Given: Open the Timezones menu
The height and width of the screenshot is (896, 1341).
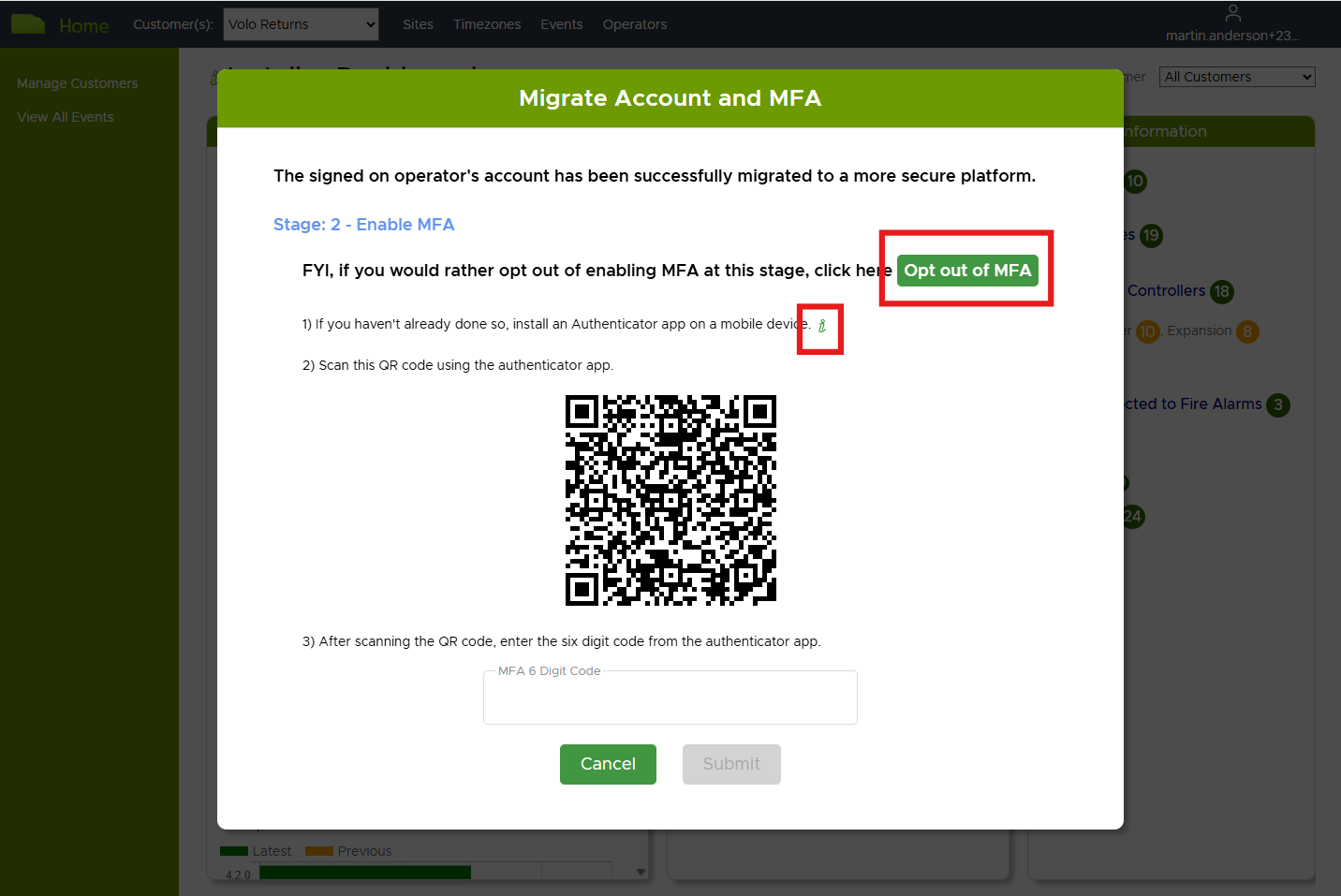Looking at the screenshot, I should pos(487,23).
